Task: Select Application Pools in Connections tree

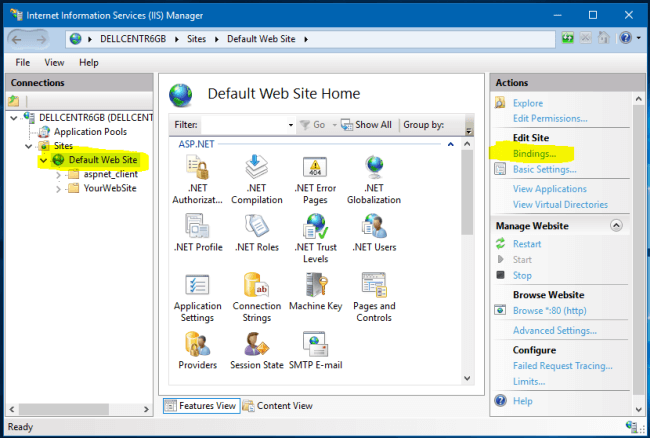Action: click(89, 131)
